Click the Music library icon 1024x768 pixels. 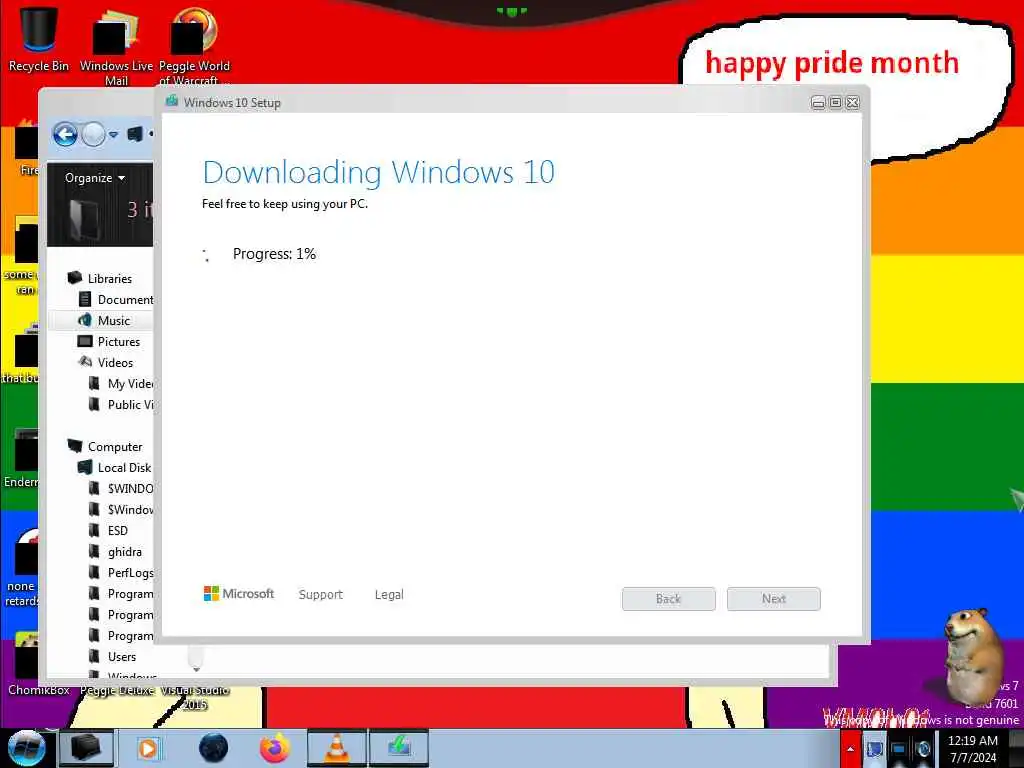85,320
